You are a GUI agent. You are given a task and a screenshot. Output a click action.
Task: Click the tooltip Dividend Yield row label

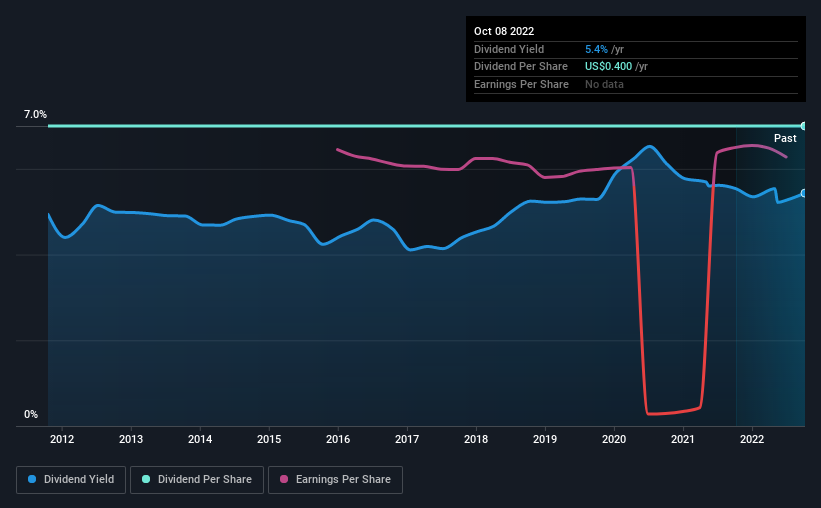click(x=509, y=49)
